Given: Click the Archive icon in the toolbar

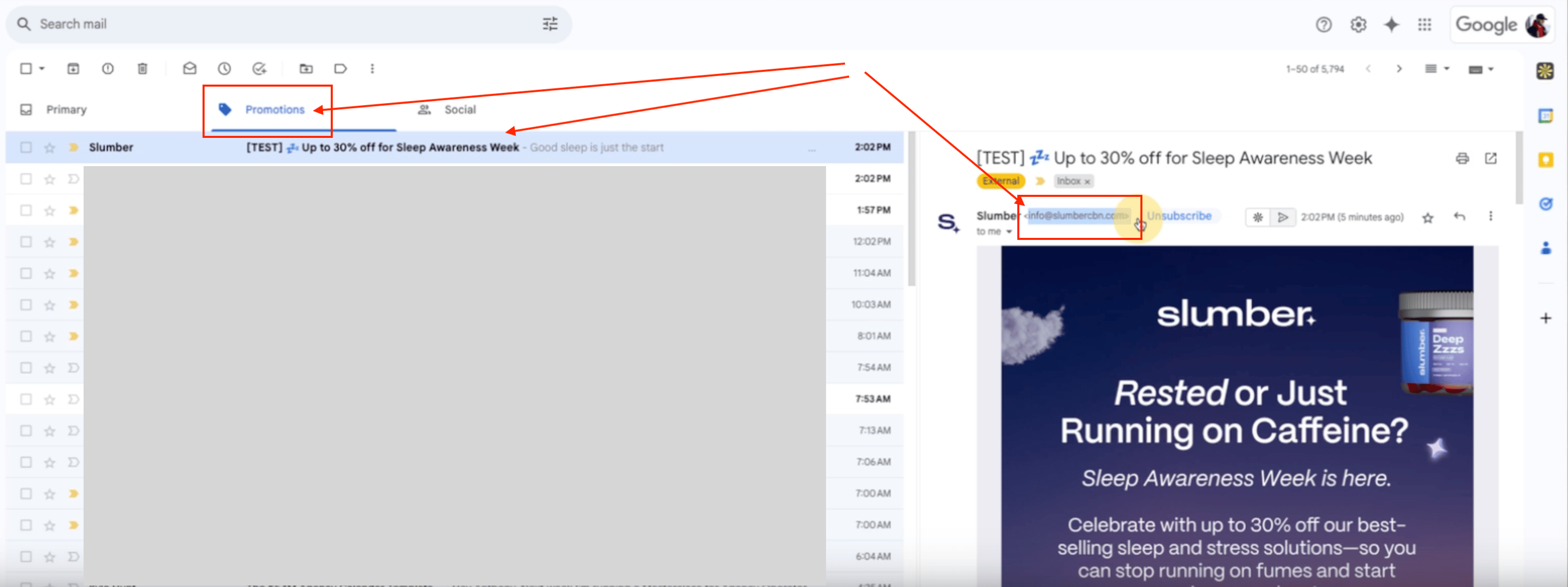Looking at the screenshot, I should [x=73, y=69].
